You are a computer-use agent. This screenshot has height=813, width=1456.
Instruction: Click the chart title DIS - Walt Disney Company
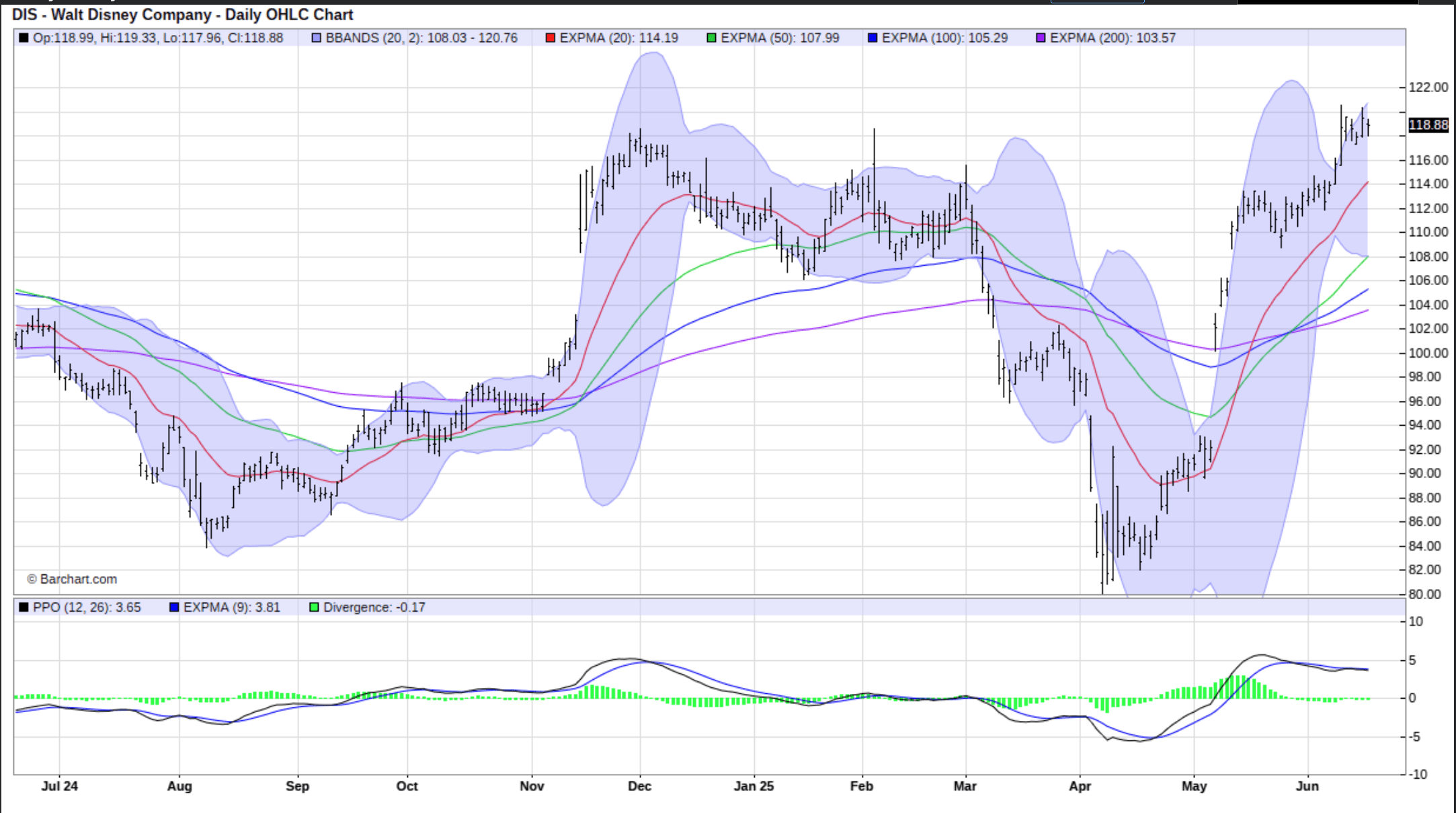pos(182,14)
